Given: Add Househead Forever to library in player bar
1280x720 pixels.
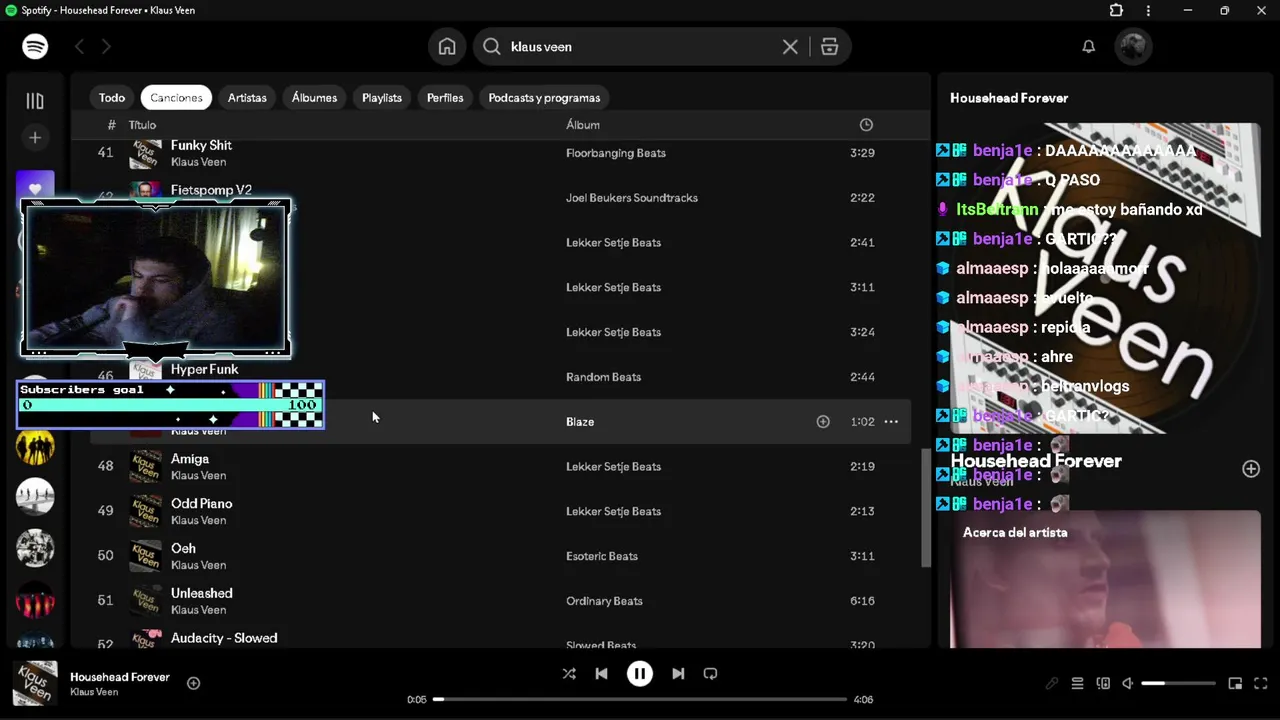Looking at the screenshot, I should point(194,683).
